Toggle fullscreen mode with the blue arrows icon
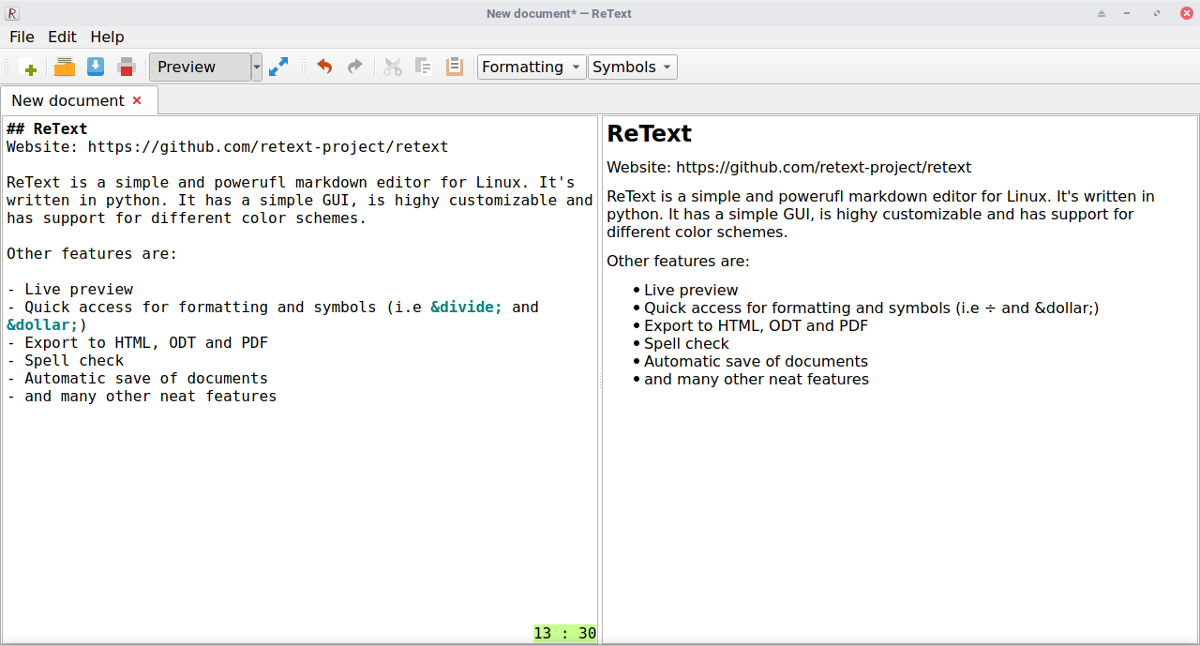 (x=279, y=67)
